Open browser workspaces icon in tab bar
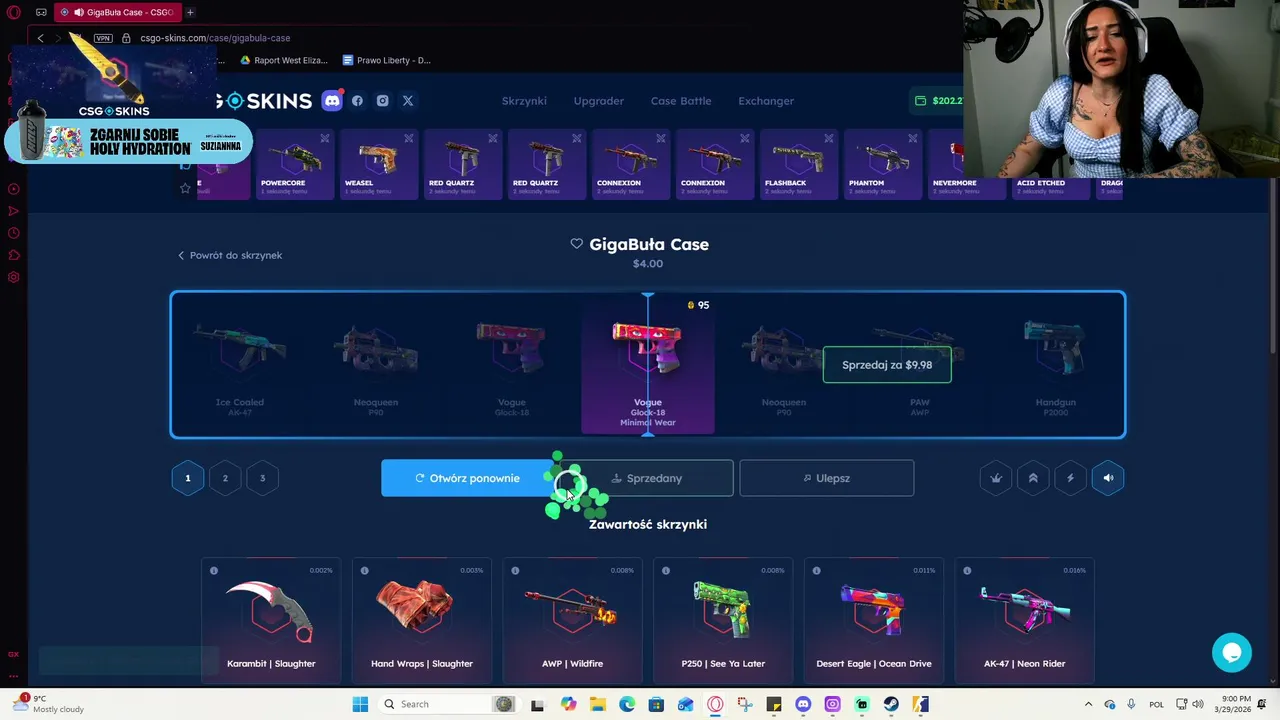The height and width of the screenshot is (720, 1280). [41, 12]
